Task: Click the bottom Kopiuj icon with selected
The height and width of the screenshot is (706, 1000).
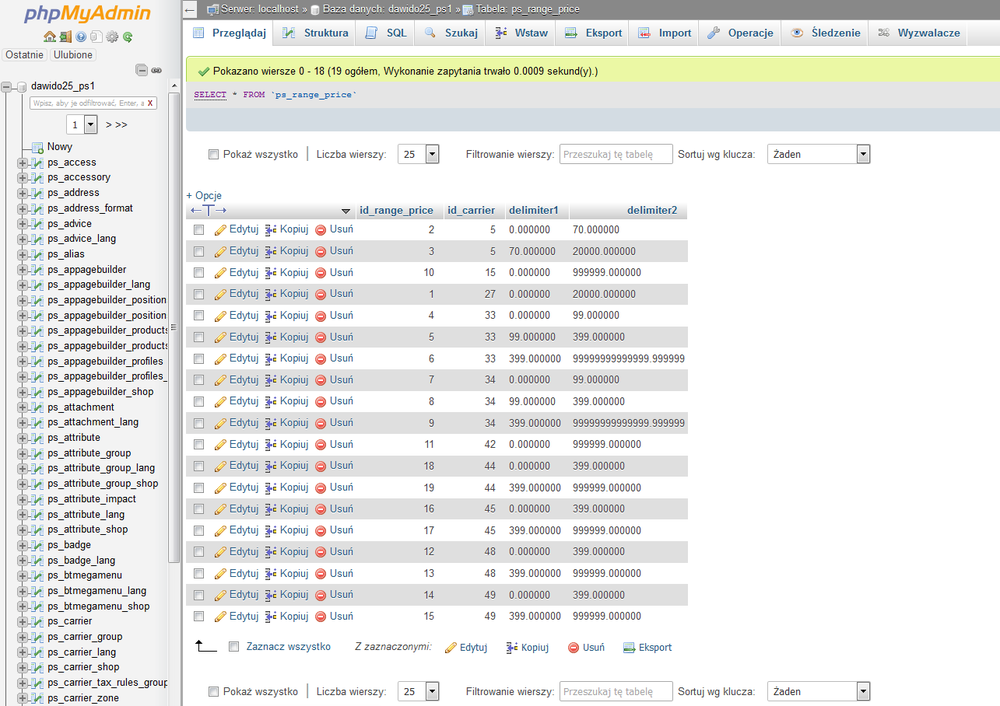Action: 511,647
